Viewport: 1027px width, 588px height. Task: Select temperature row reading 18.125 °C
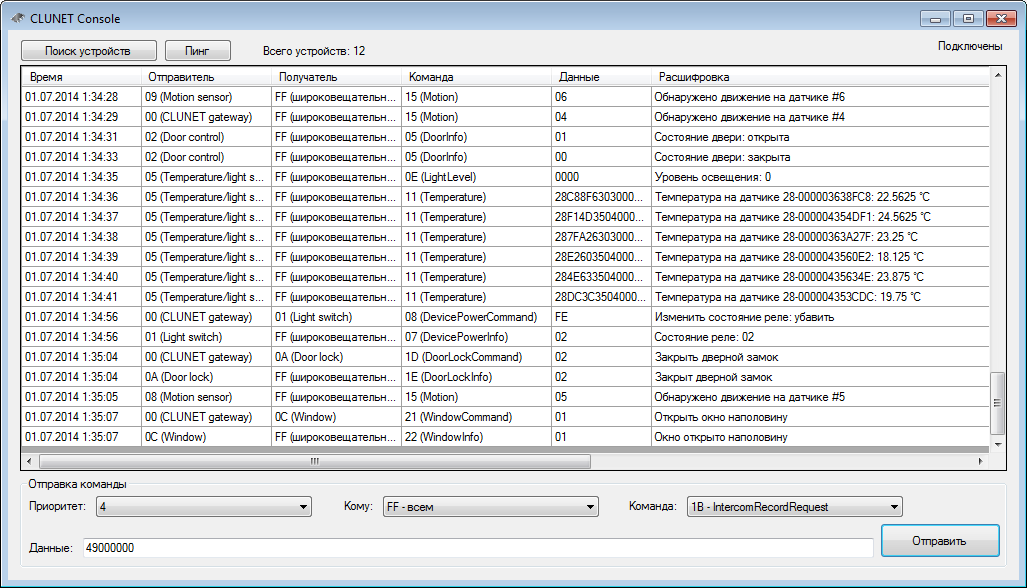505,257
